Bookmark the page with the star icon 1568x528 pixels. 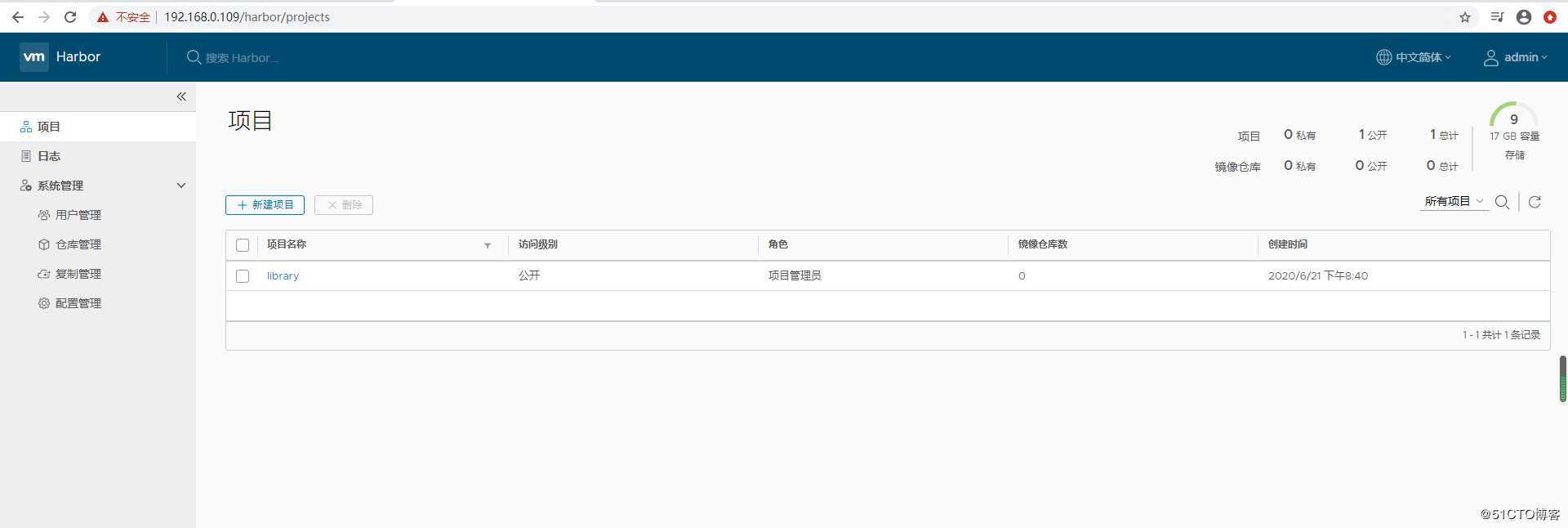click(x=1465, y=17)
